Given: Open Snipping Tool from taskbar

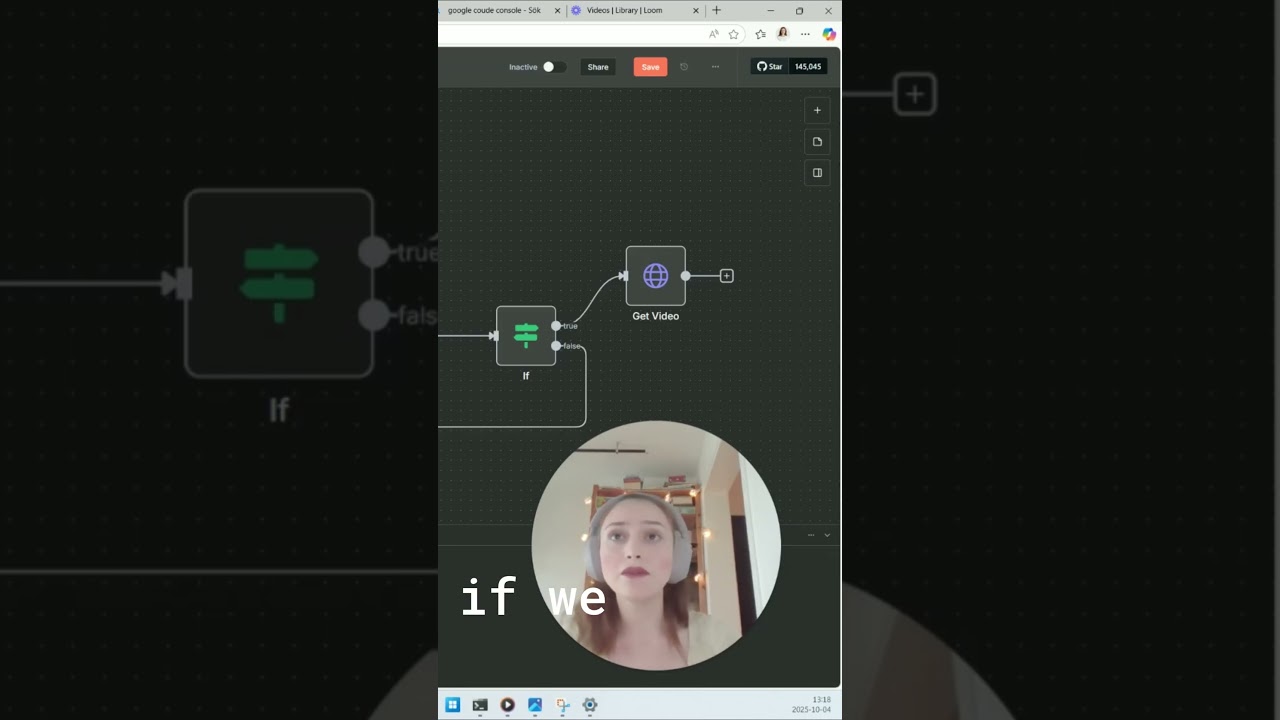Looking at the screenshot, I should tap(563, 705).
